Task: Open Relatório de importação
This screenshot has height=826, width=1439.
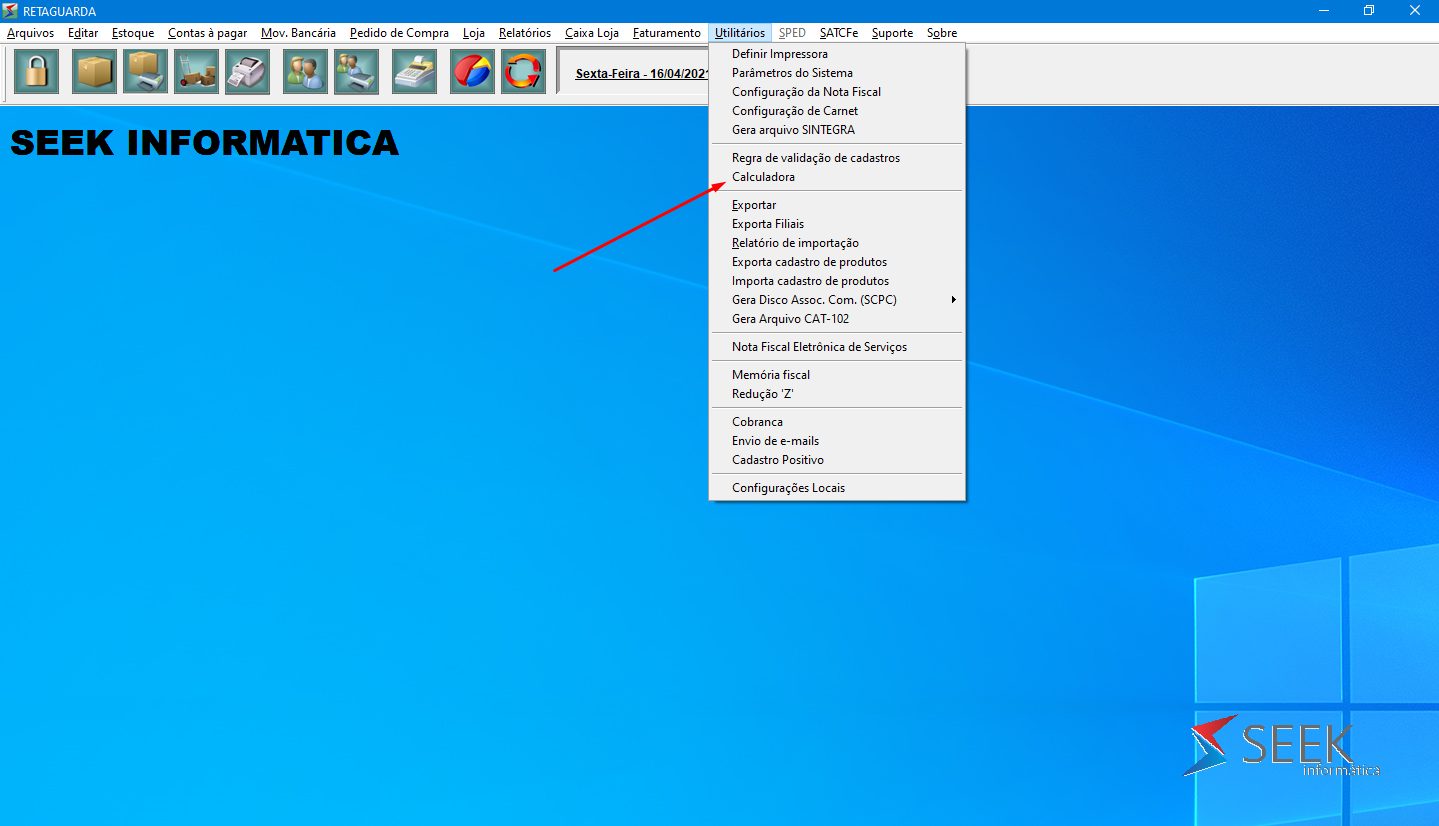Action: 837,243
